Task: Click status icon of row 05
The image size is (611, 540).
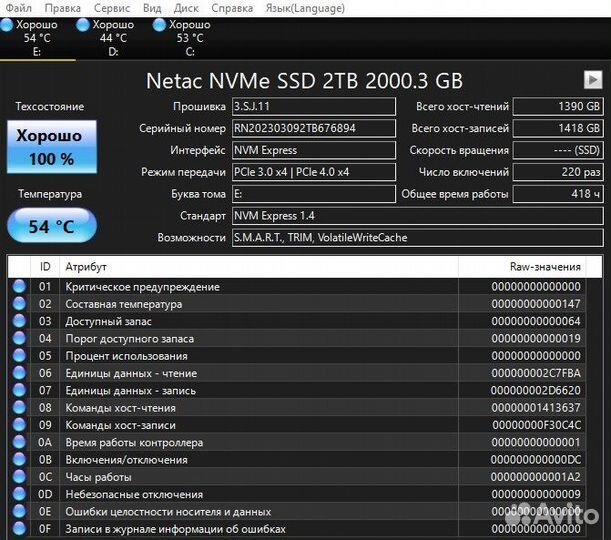Action: click(x=19, y=356)
